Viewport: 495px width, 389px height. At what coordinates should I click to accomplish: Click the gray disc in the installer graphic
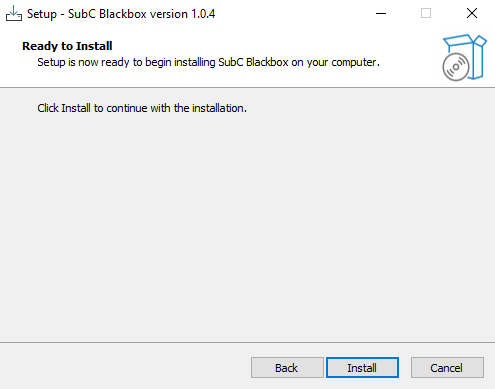[456, 67]
